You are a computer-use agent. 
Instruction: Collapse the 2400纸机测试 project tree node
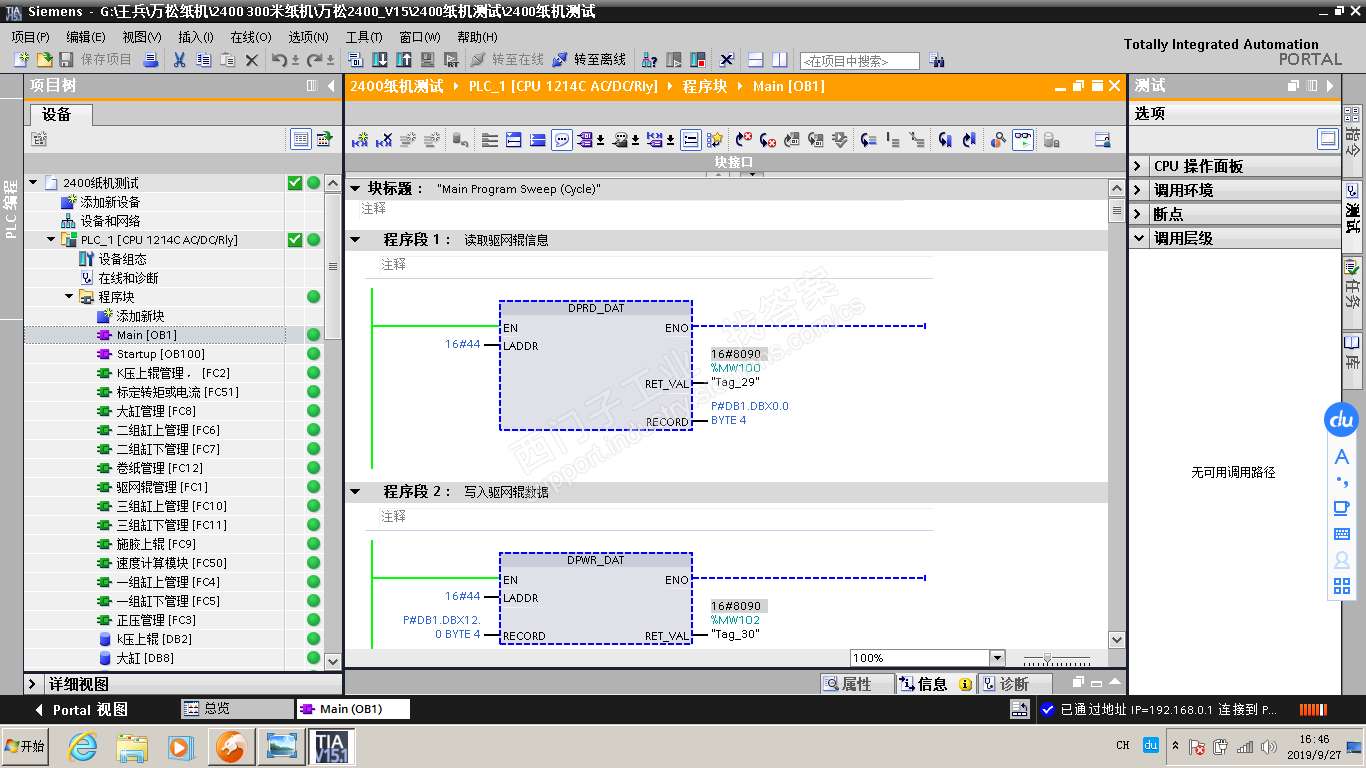point(33,183)
